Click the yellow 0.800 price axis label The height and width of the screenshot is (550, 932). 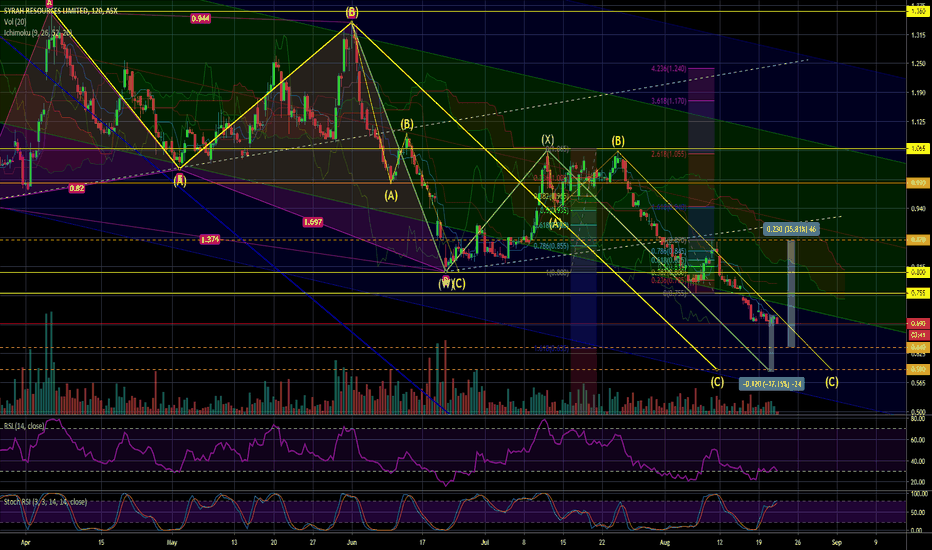tap(918, 272)
